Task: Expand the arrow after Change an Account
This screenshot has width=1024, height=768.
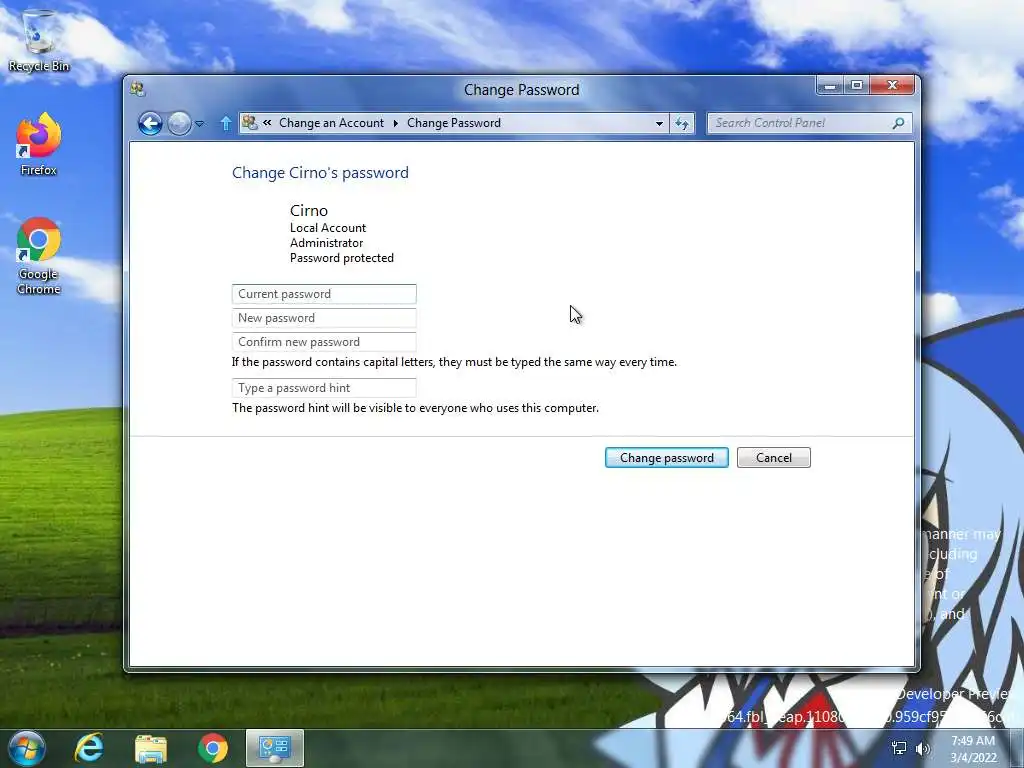Action: coord(395,123)
